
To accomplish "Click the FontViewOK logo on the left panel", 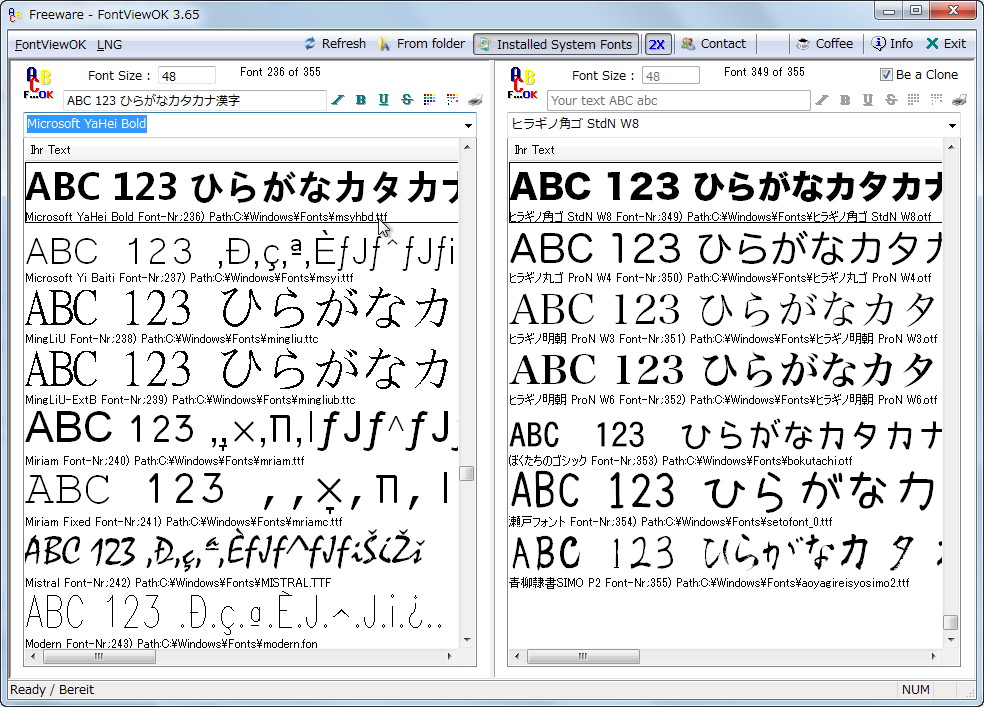I will click(38, 81).
